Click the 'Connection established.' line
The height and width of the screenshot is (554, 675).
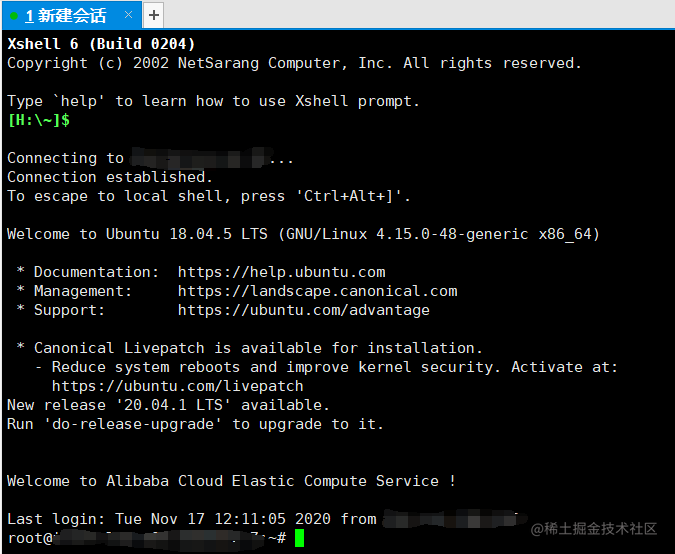pyautogui.click(x=109, y=177)
